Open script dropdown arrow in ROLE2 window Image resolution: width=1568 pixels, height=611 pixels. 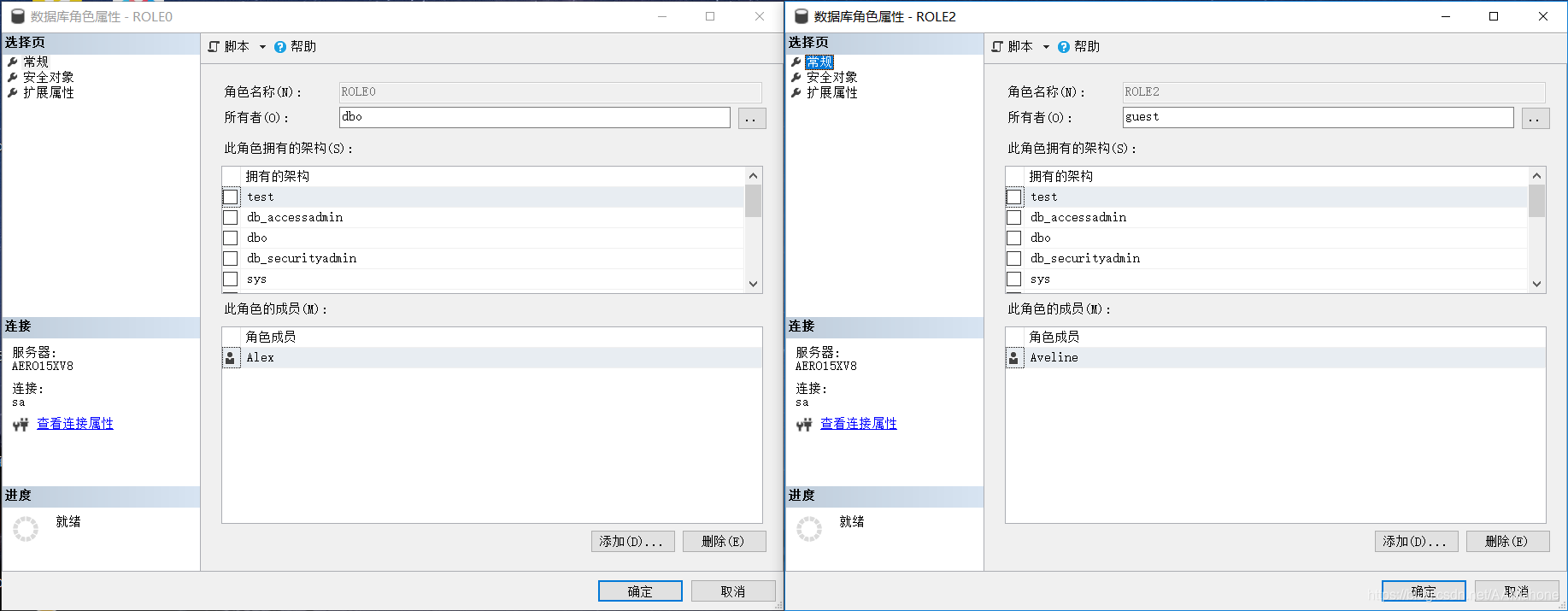point(1046,47)
